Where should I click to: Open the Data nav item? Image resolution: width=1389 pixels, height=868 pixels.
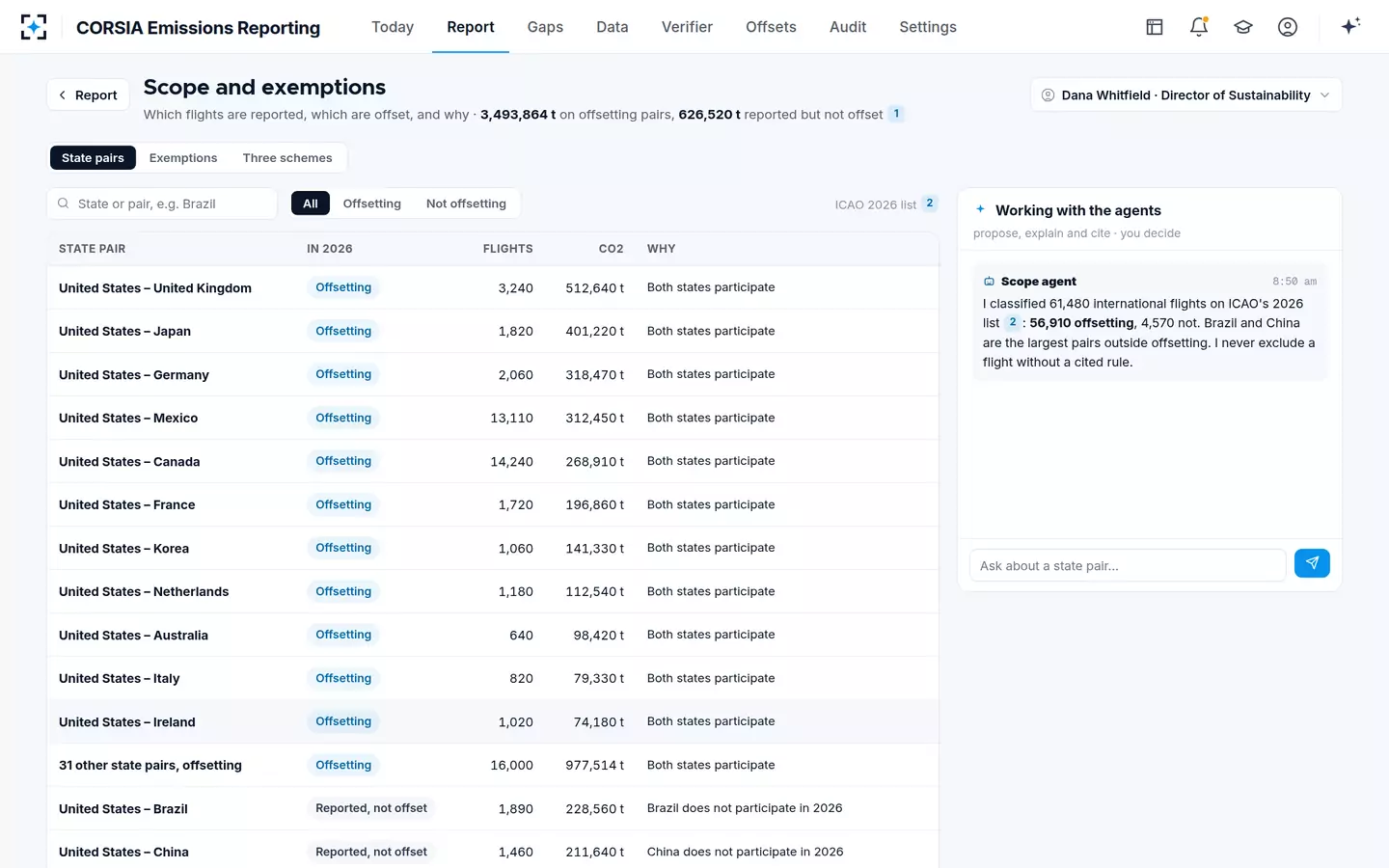[x=612, y=27]
